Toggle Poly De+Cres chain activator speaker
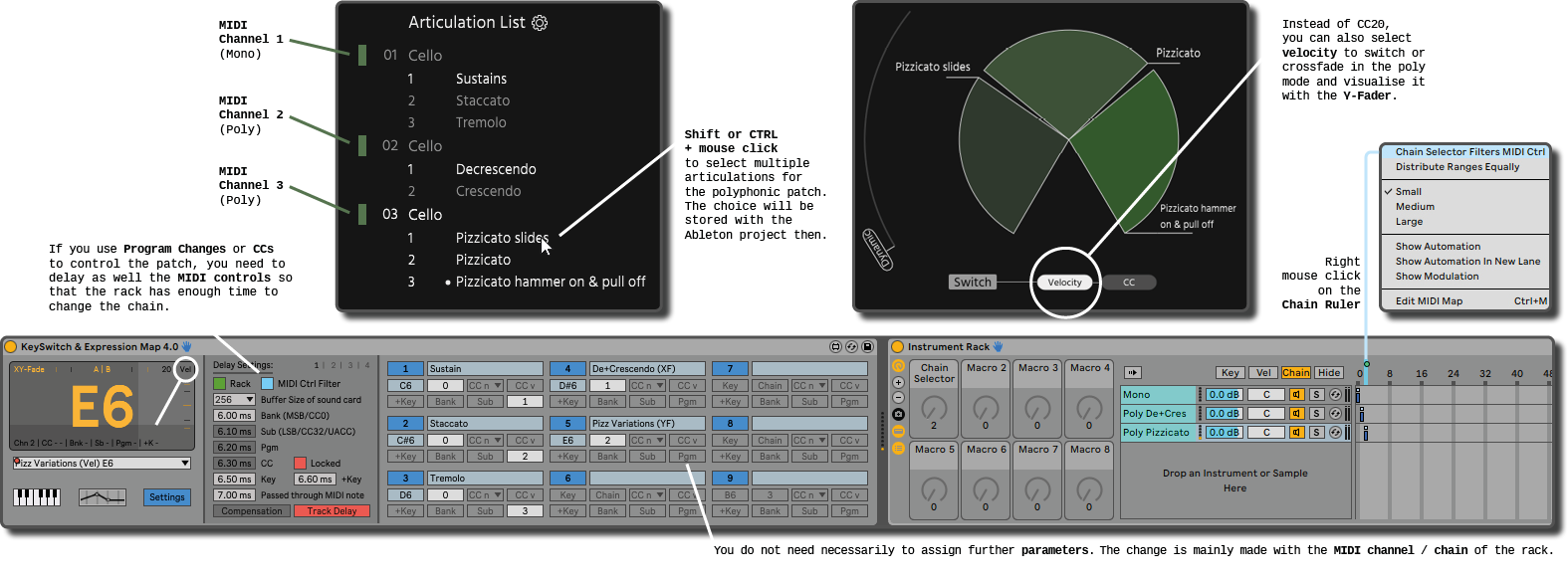The height and width of the screenshot is (579, 1568). pyautogui.click(x=1296, y=414)
